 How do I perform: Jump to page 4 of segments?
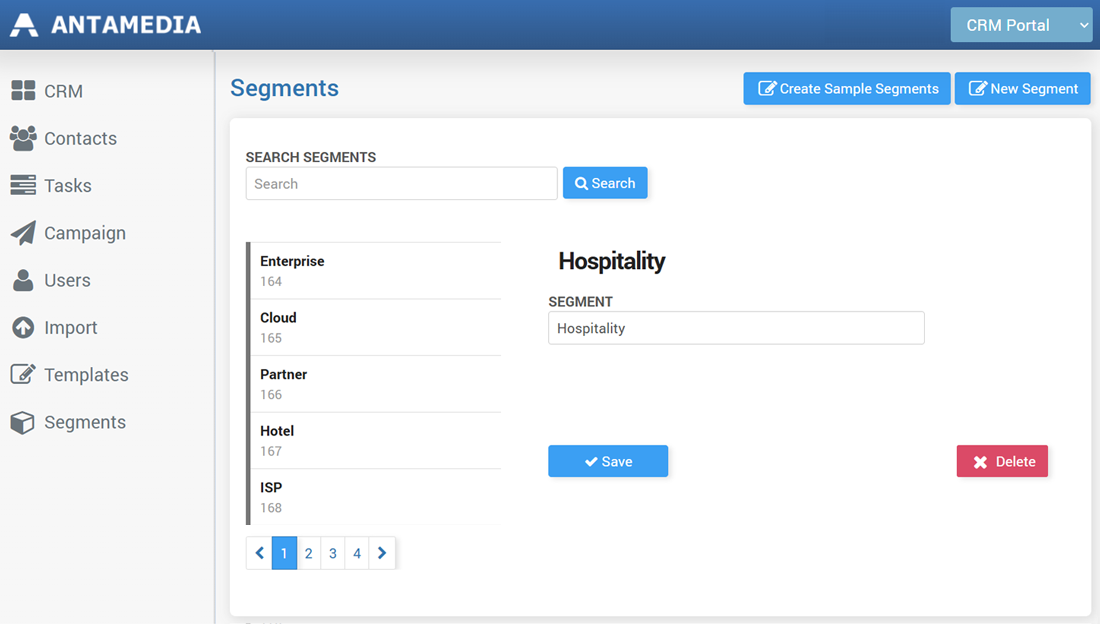[x=357, y=553]
